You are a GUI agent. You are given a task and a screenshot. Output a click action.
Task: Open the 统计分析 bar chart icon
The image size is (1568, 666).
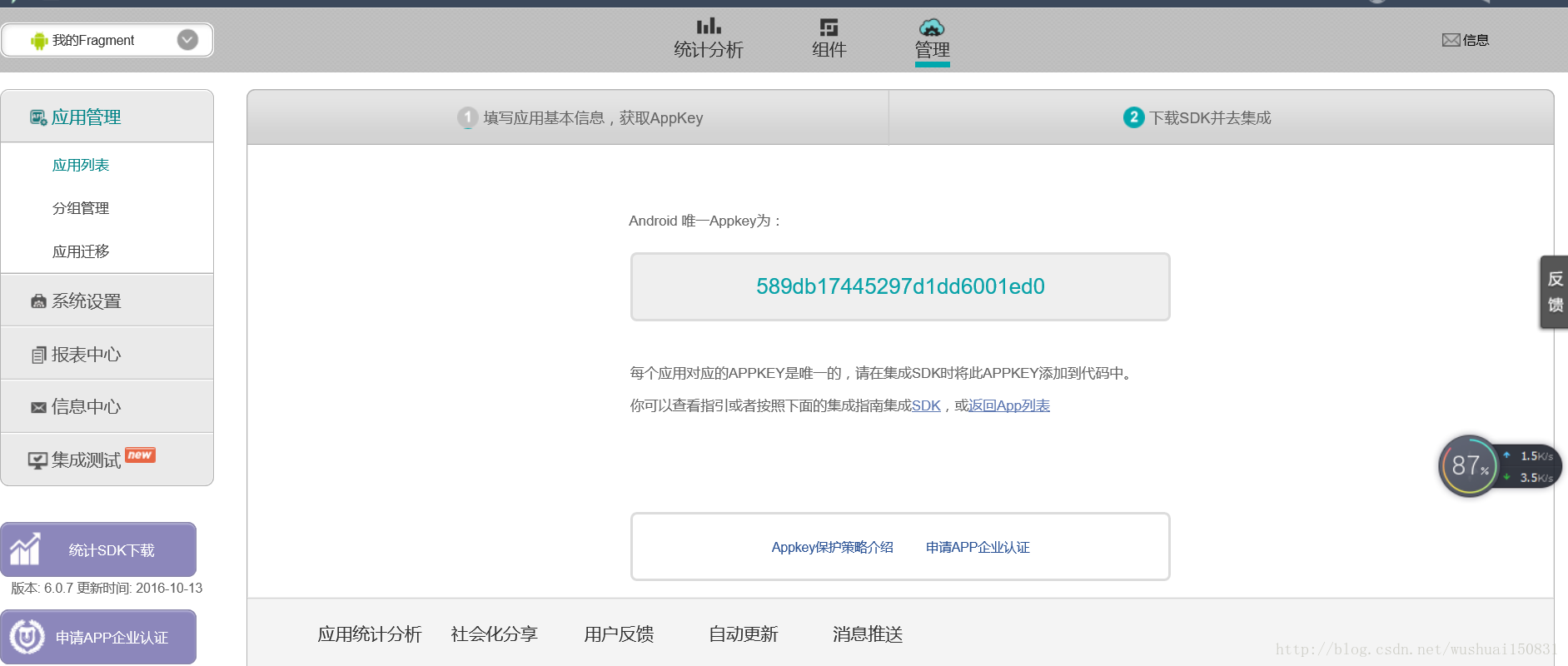709,27
